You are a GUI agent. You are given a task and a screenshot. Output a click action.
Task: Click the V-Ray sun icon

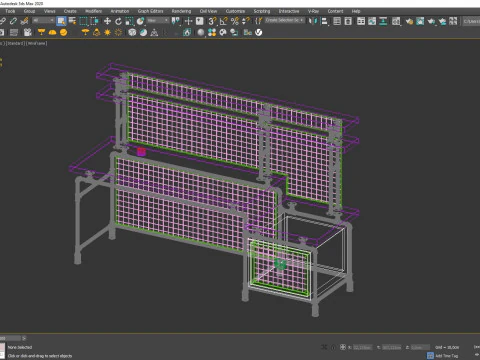pyautogui.click(x=107, y=32)
